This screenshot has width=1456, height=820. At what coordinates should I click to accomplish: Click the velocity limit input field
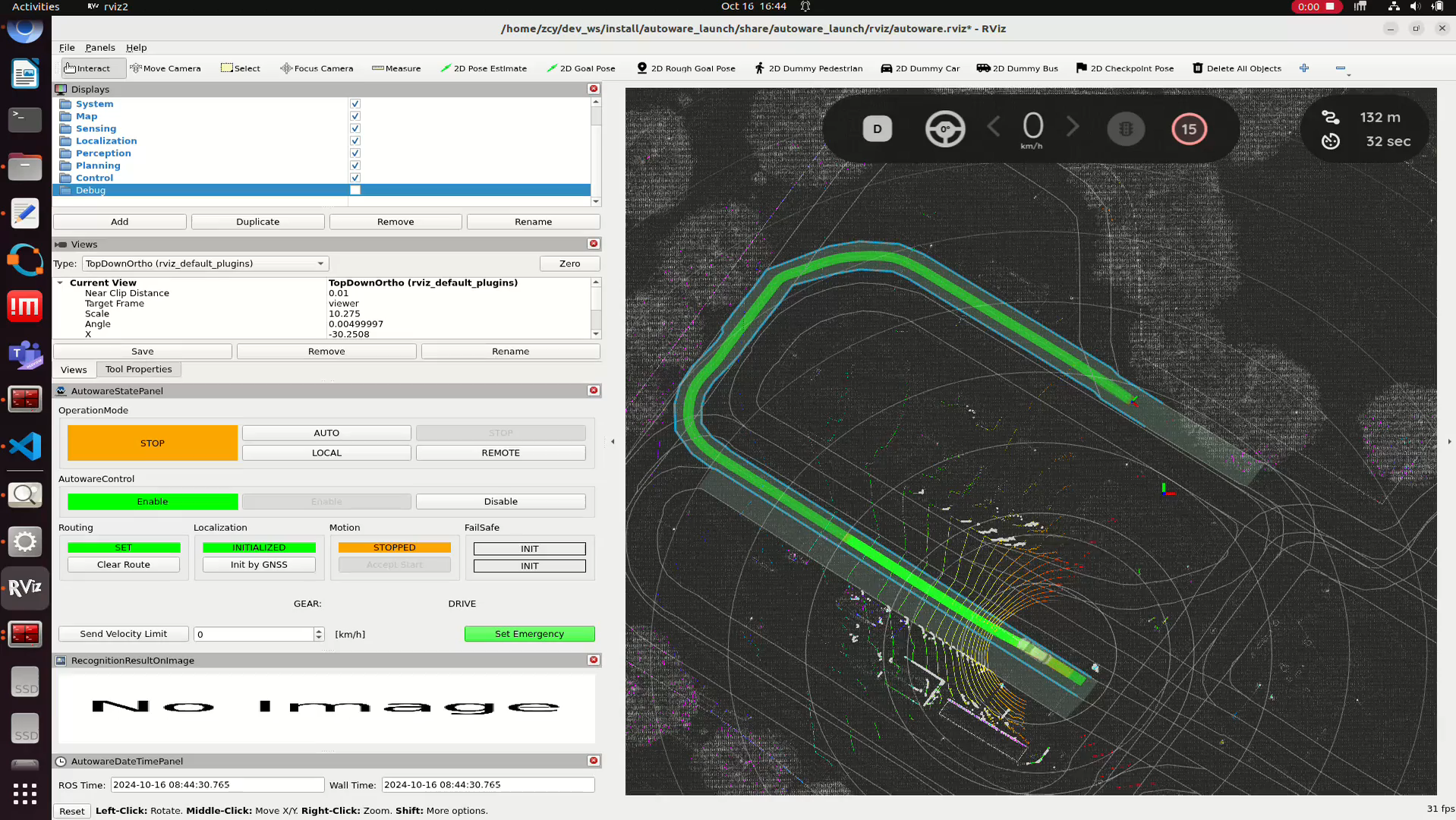coord(254,634)
